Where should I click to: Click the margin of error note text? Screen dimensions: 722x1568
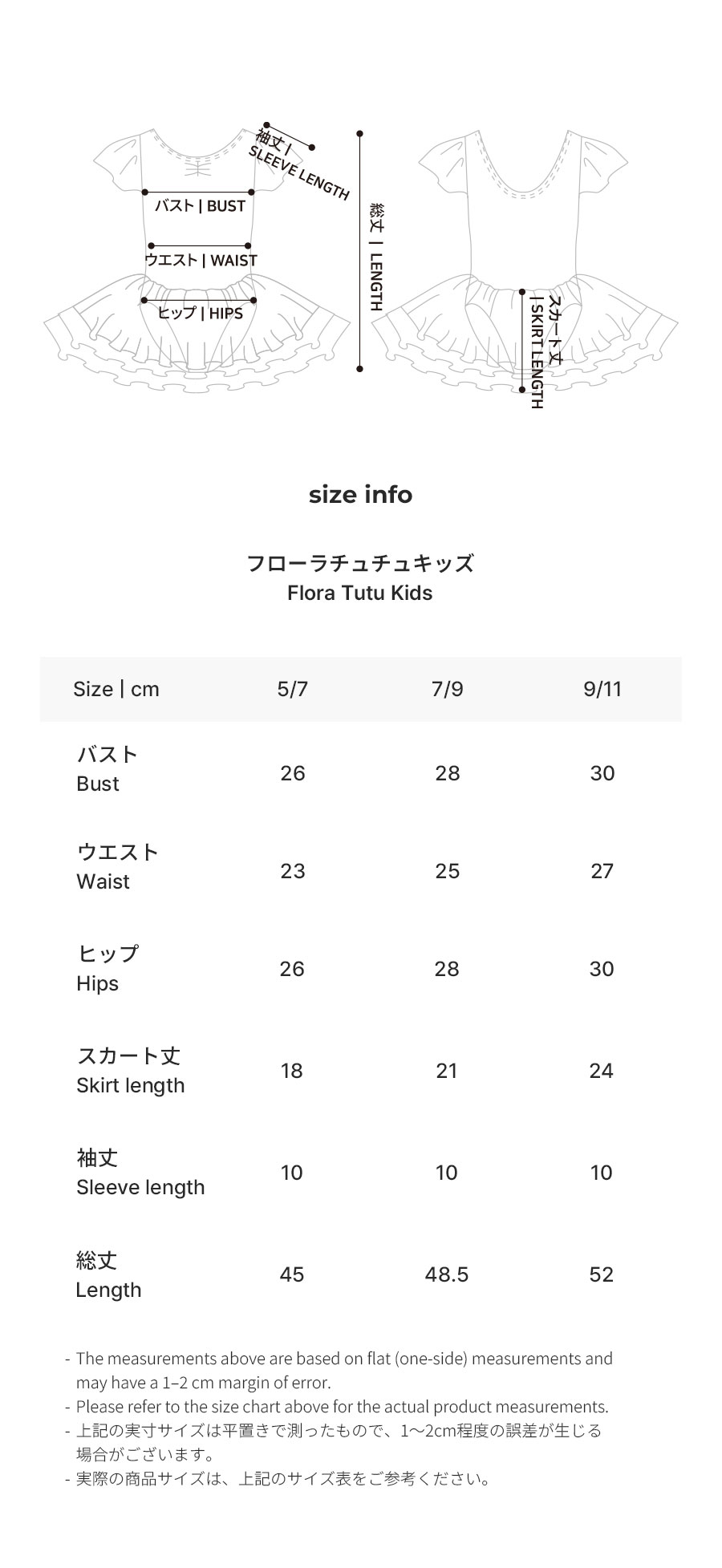tap(344, 1370)
